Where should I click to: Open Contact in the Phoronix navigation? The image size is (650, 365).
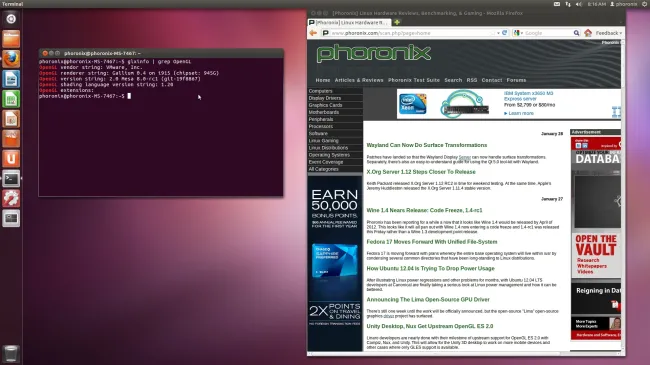click(492, 80)
